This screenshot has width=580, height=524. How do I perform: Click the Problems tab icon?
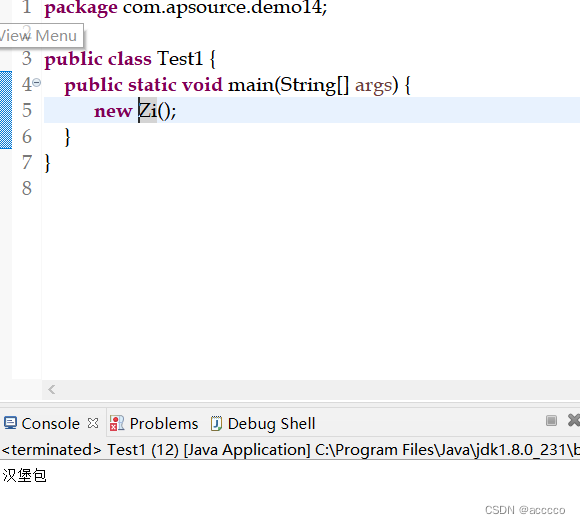[x=117, y=424]
